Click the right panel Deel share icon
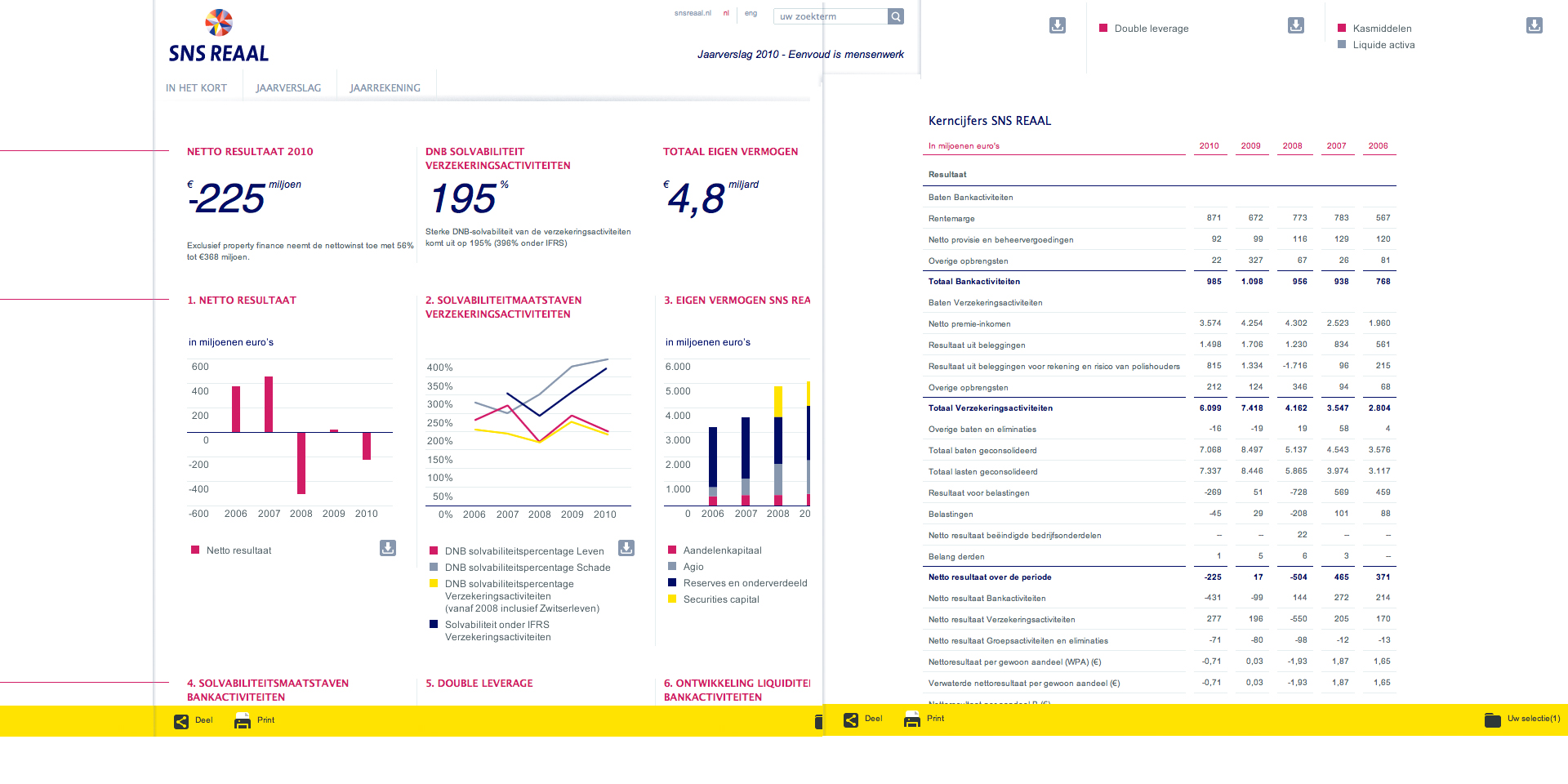The image size is (1568, 784). [851, 719]
